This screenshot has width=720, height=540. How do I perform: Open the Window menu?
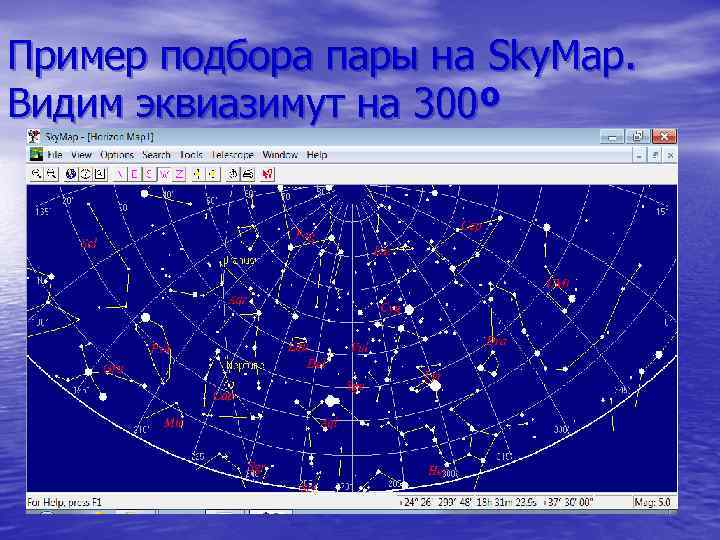coord(280,155)
